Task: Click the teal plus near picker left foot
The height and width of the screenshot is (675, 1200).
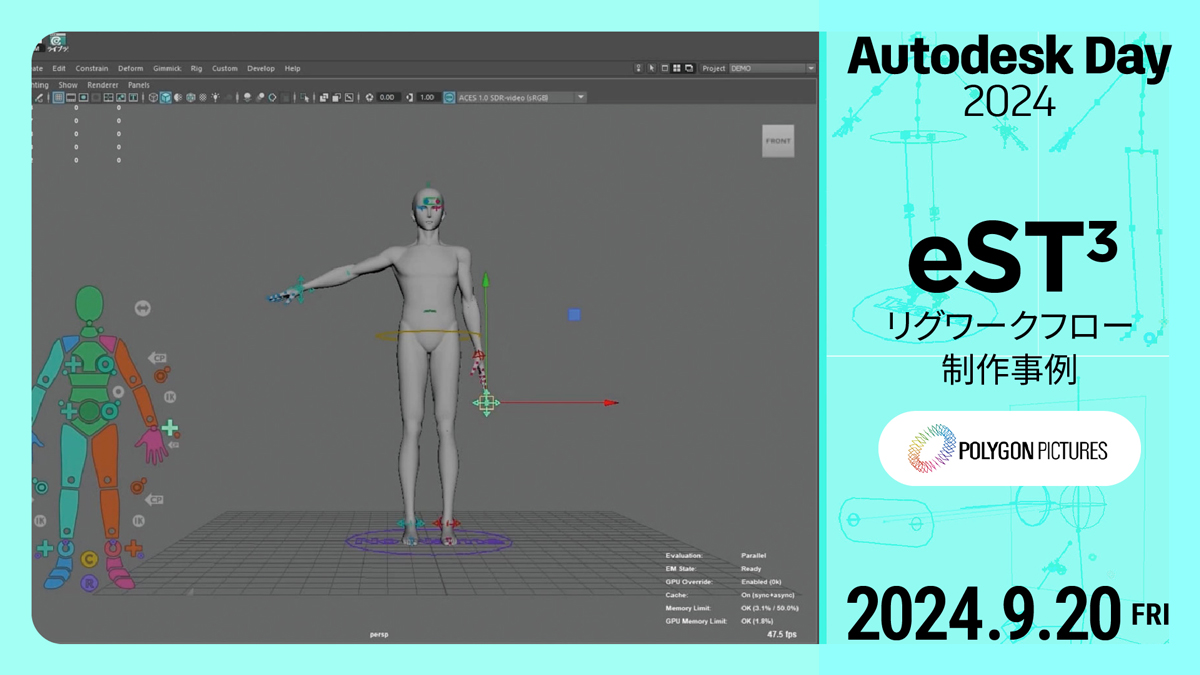Action: click(45, 548)
